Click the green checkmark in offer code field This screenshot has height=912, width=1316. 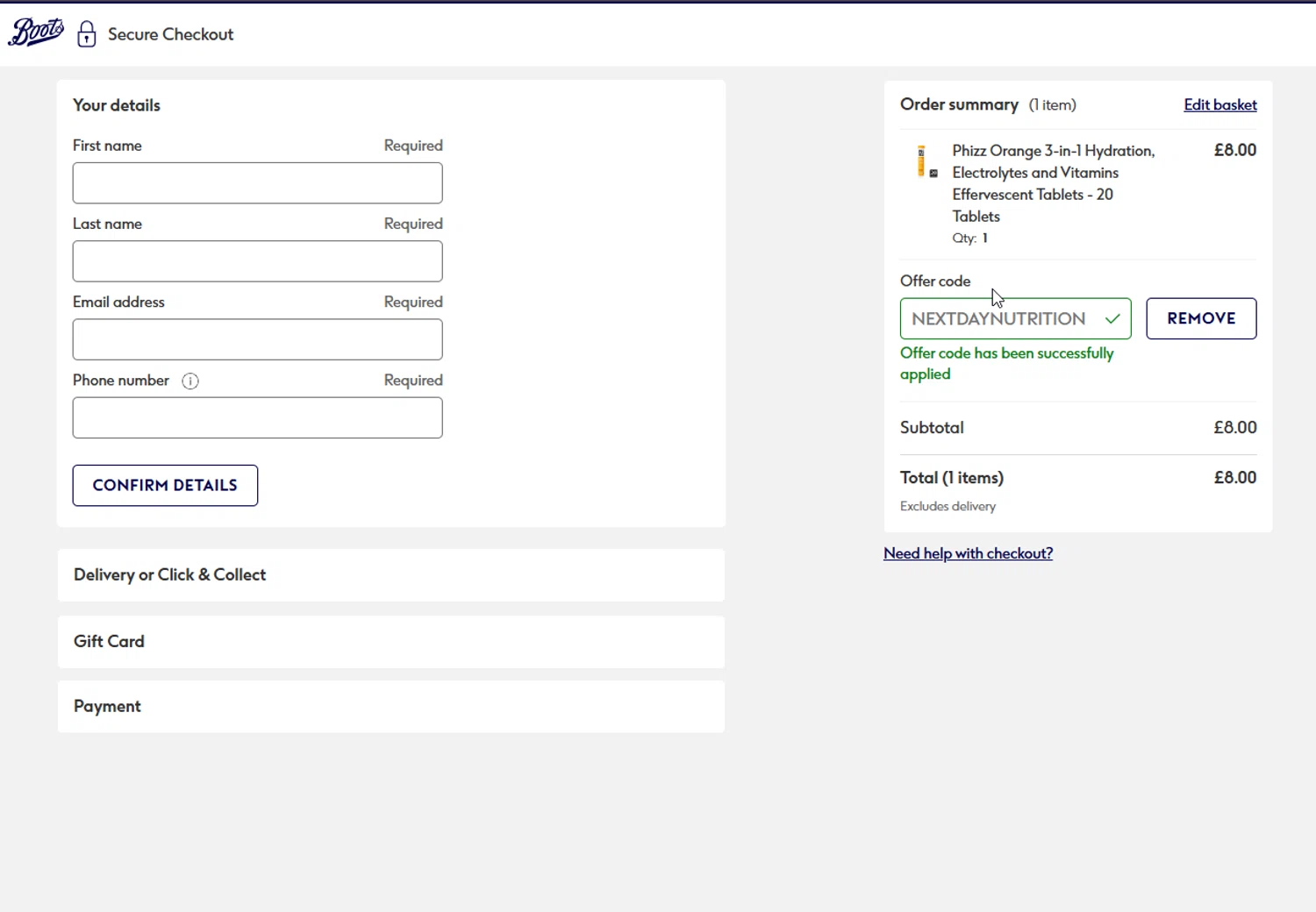[1112, 318]
